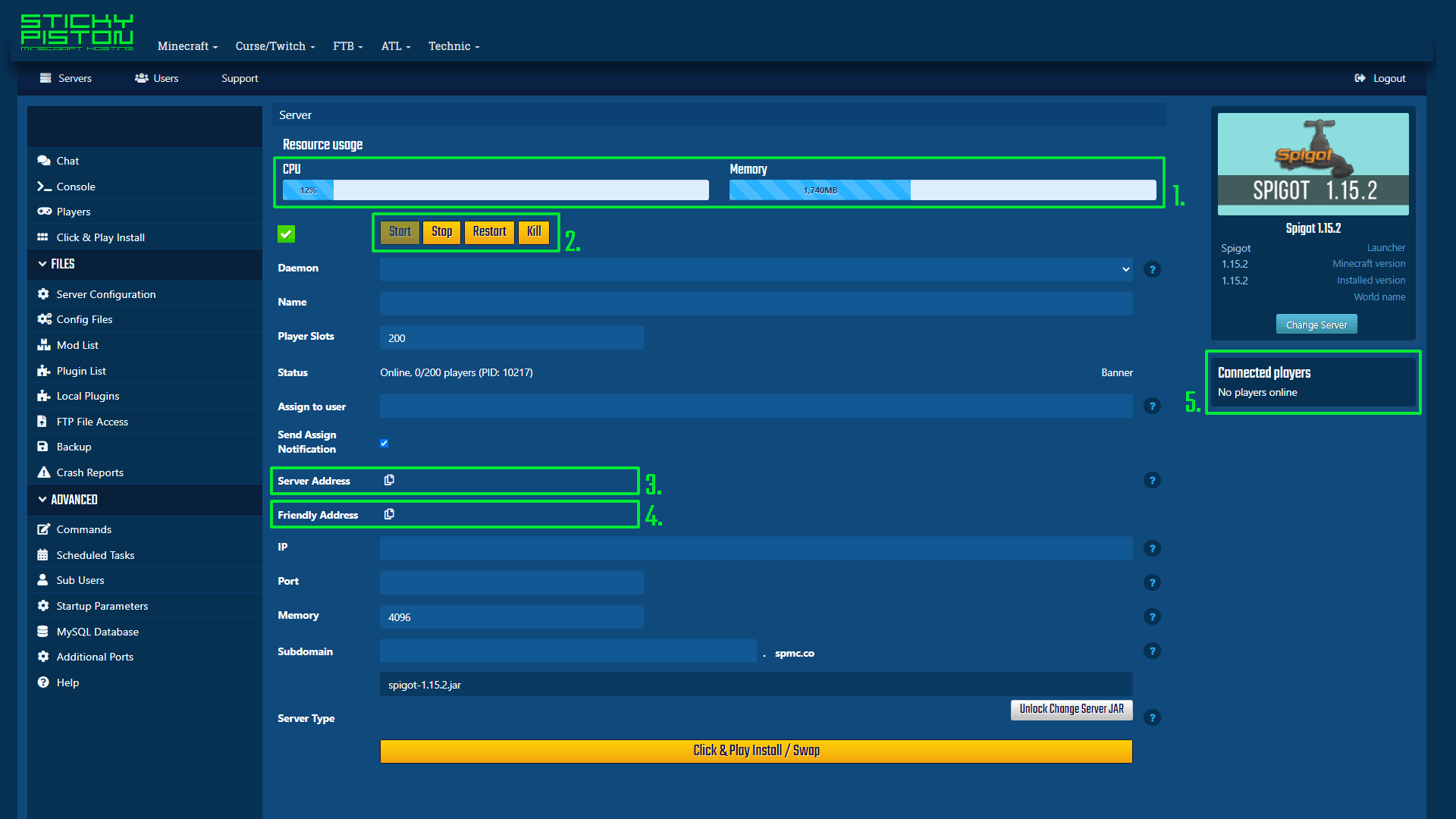Click the IP input field
1456x819 pixels.
coord(756,548)
